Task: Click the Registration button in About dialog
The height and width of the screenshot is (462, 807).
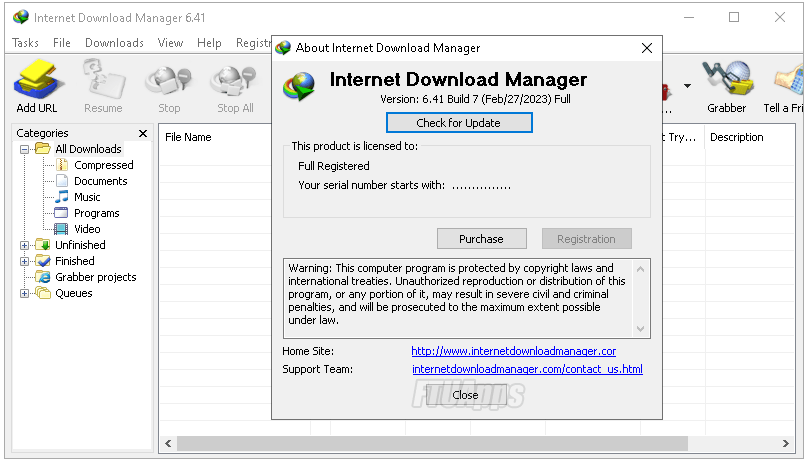Action: tap(586, 239)
